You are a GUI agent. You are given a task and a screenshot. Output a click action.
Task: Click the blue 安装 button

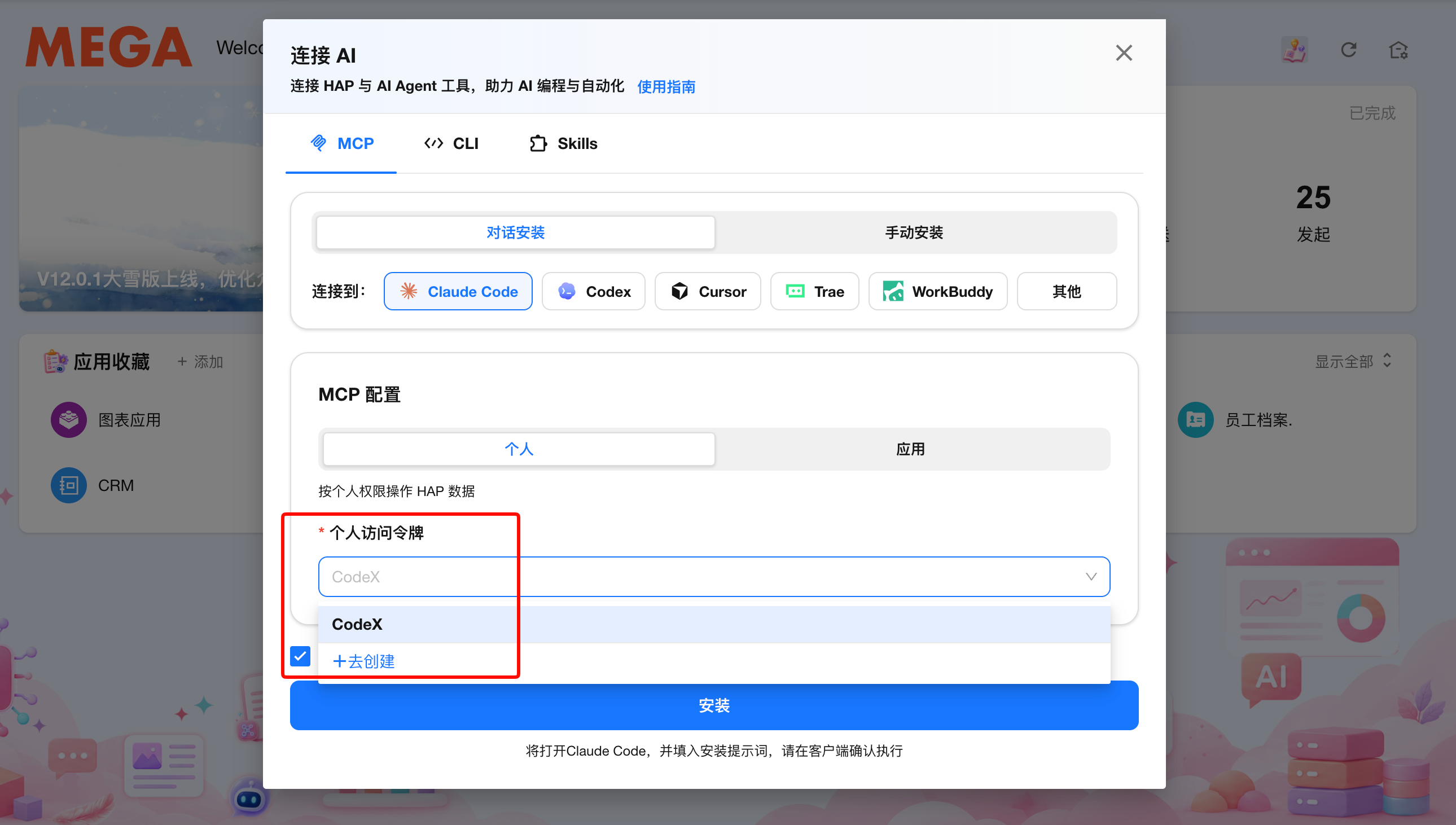(x=714, y=705)
